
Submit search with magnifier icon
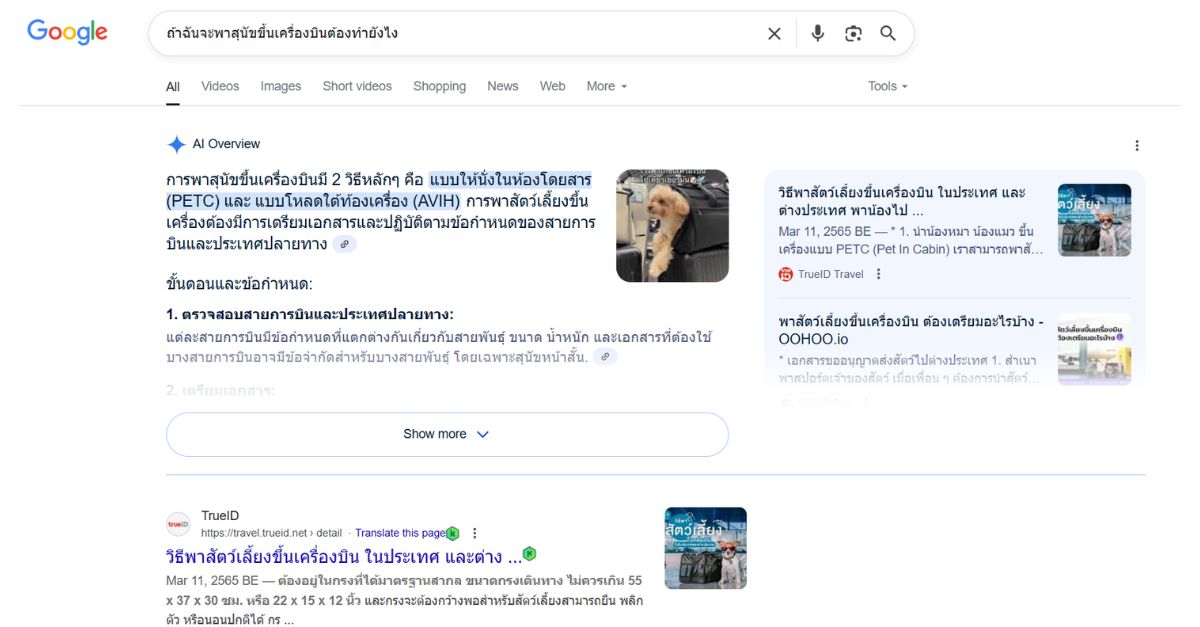pyautogui.click(x=888, y=33)
